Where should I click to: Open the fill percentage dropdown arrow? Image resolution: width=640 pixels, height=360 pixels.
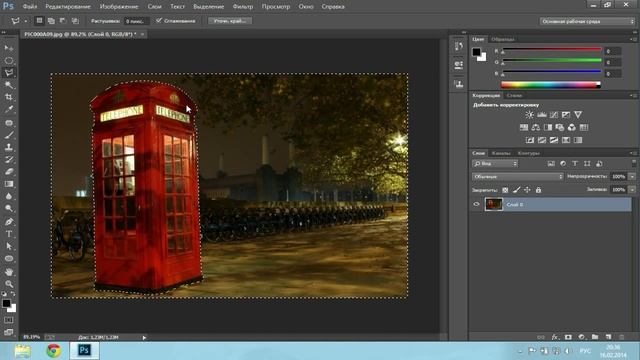click(632, 189)
